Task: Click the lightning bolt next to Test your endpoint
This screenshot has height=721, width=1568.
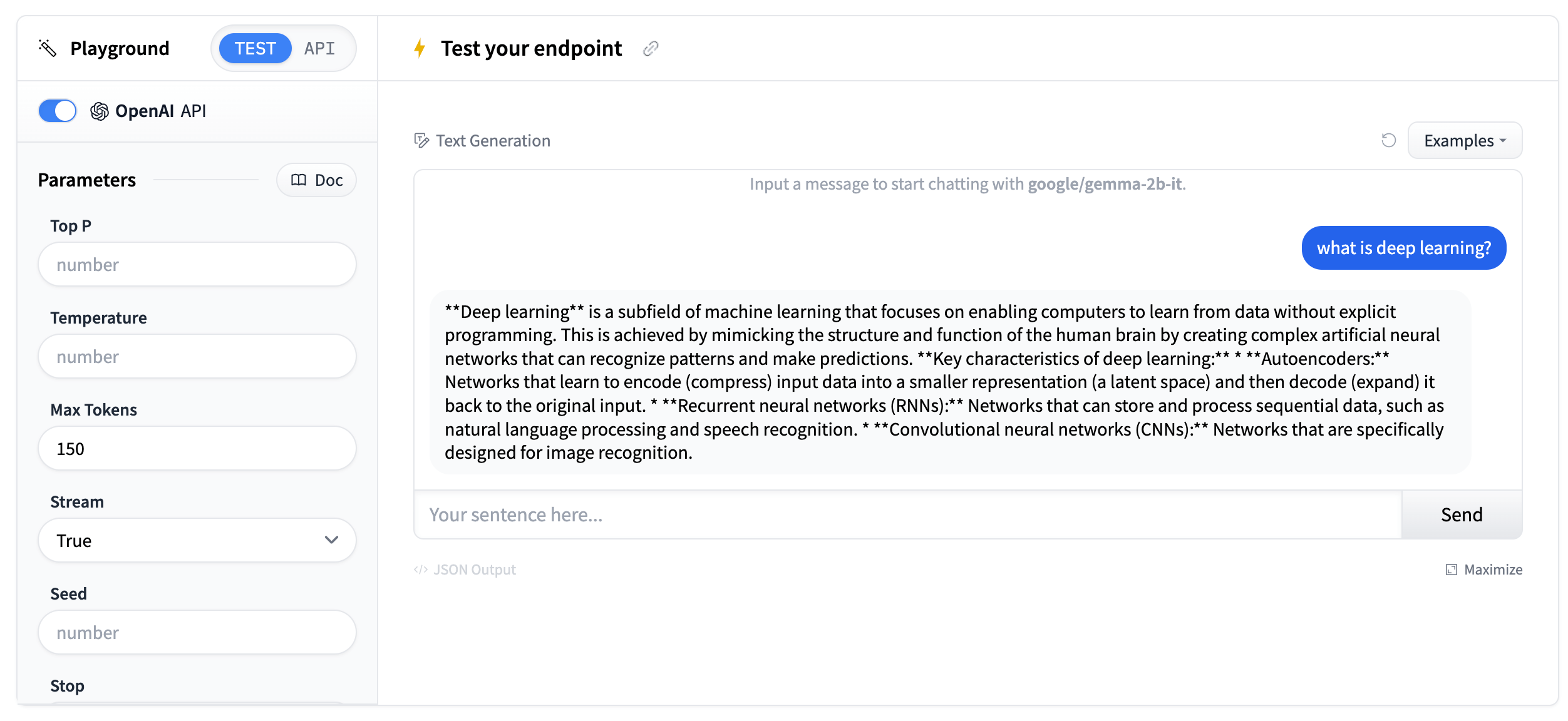Action: point(420,48)
